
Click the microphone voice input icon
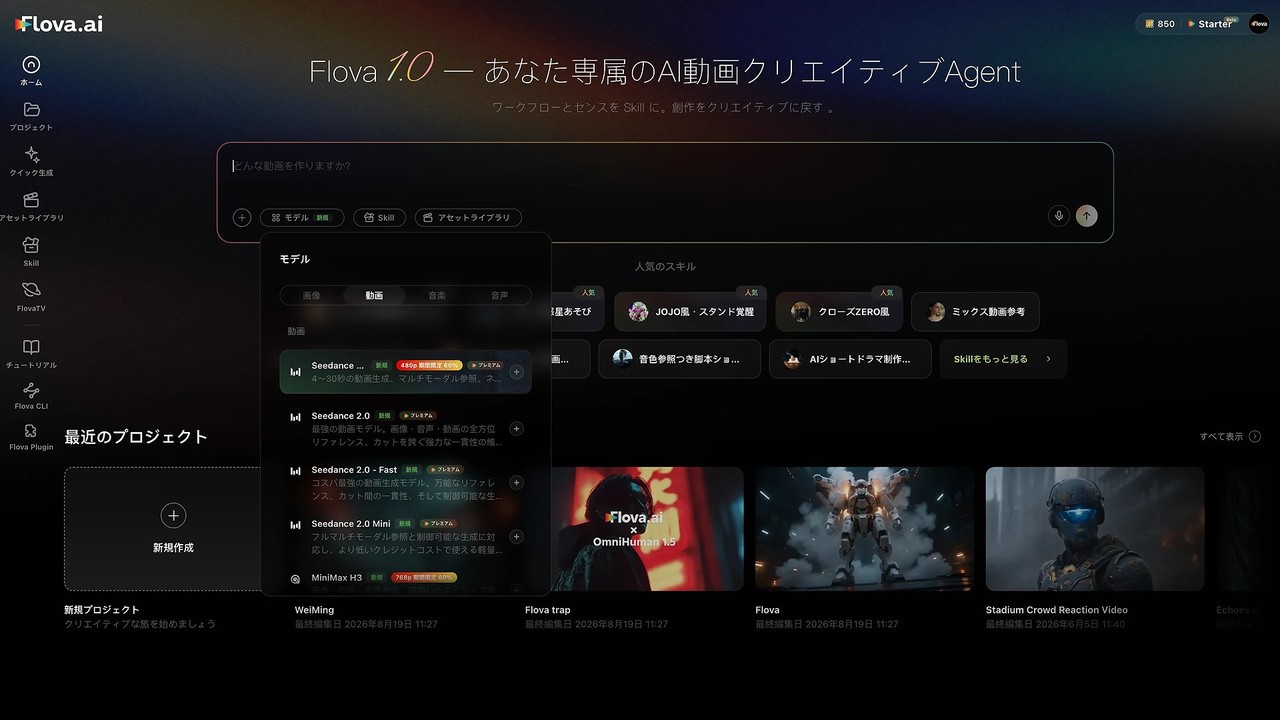[1058, 216]
